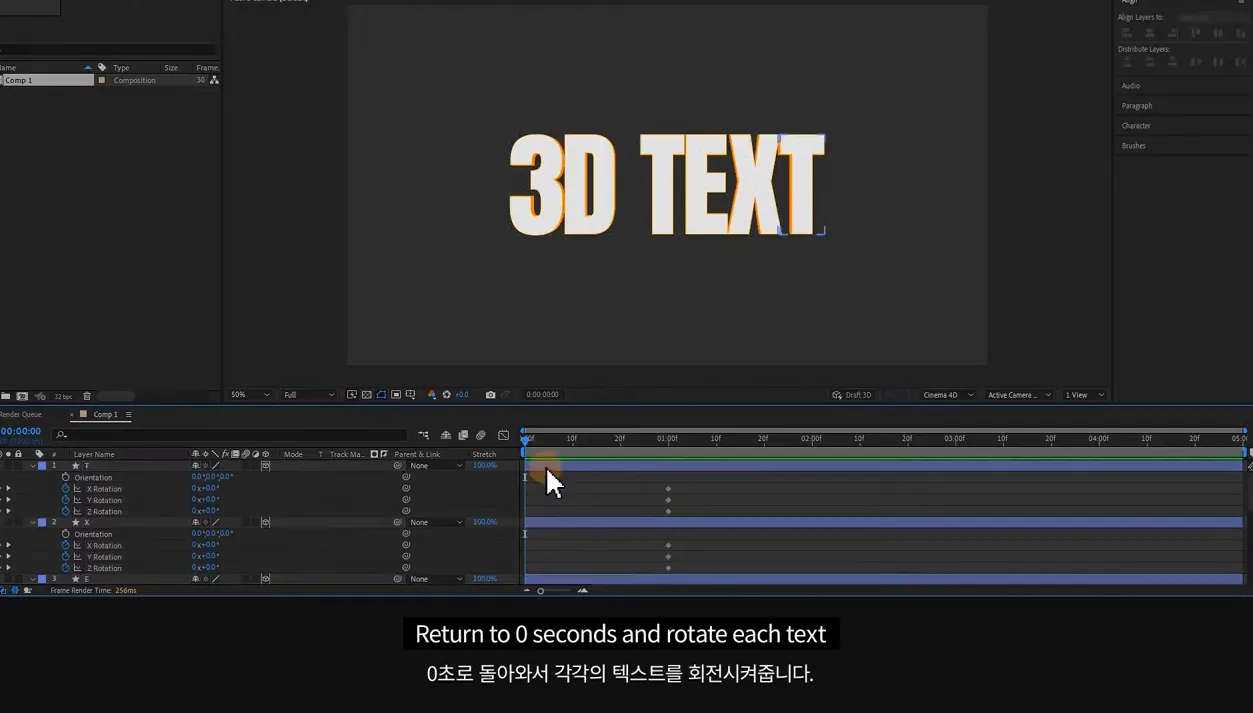This screenshot has height=713, width=1253.
Task: Click the Stretch value of layer T
Action: click(485, 466)
